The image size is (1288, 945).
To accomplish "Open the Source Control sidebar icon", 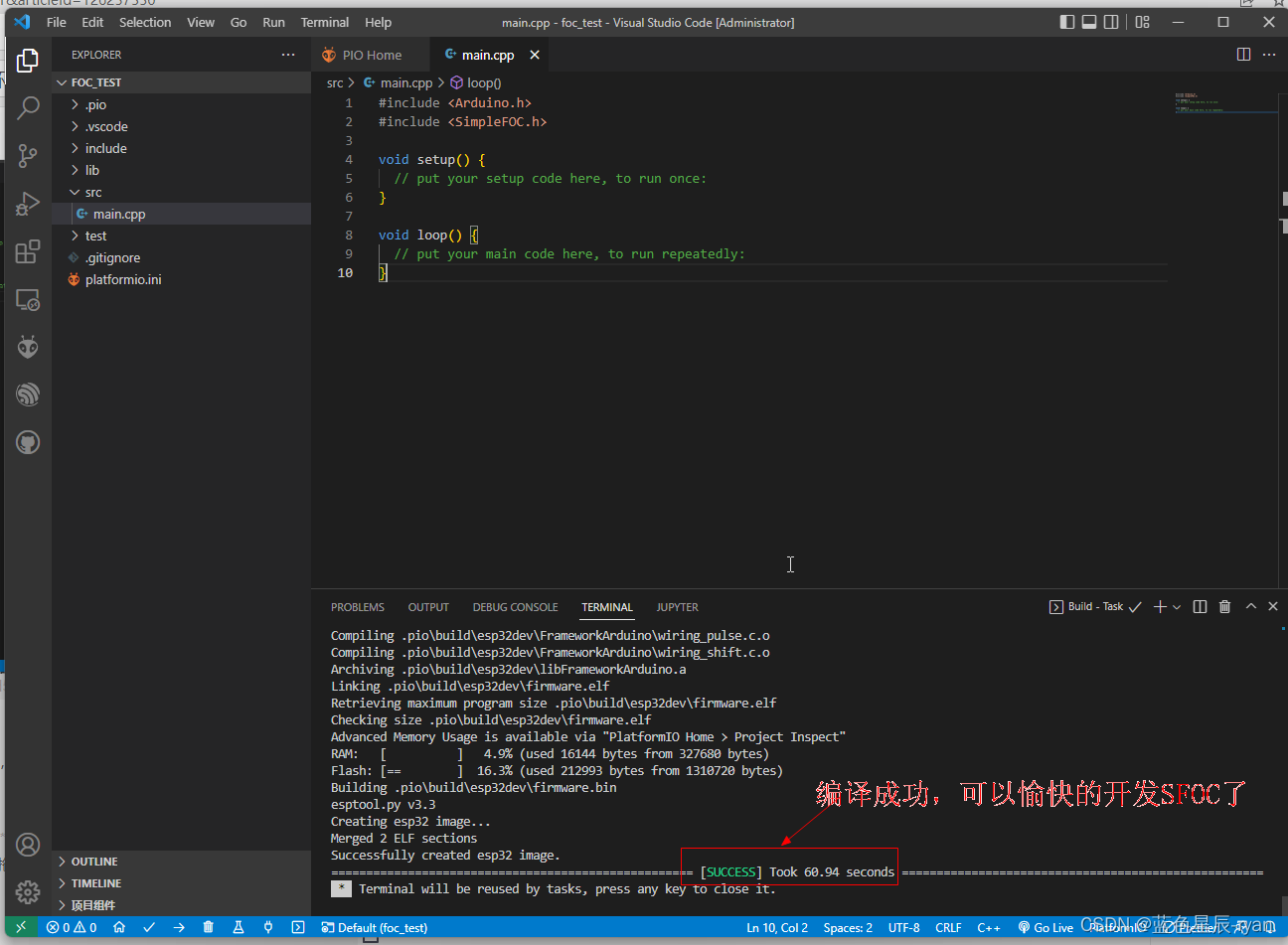I will [28, 156].
